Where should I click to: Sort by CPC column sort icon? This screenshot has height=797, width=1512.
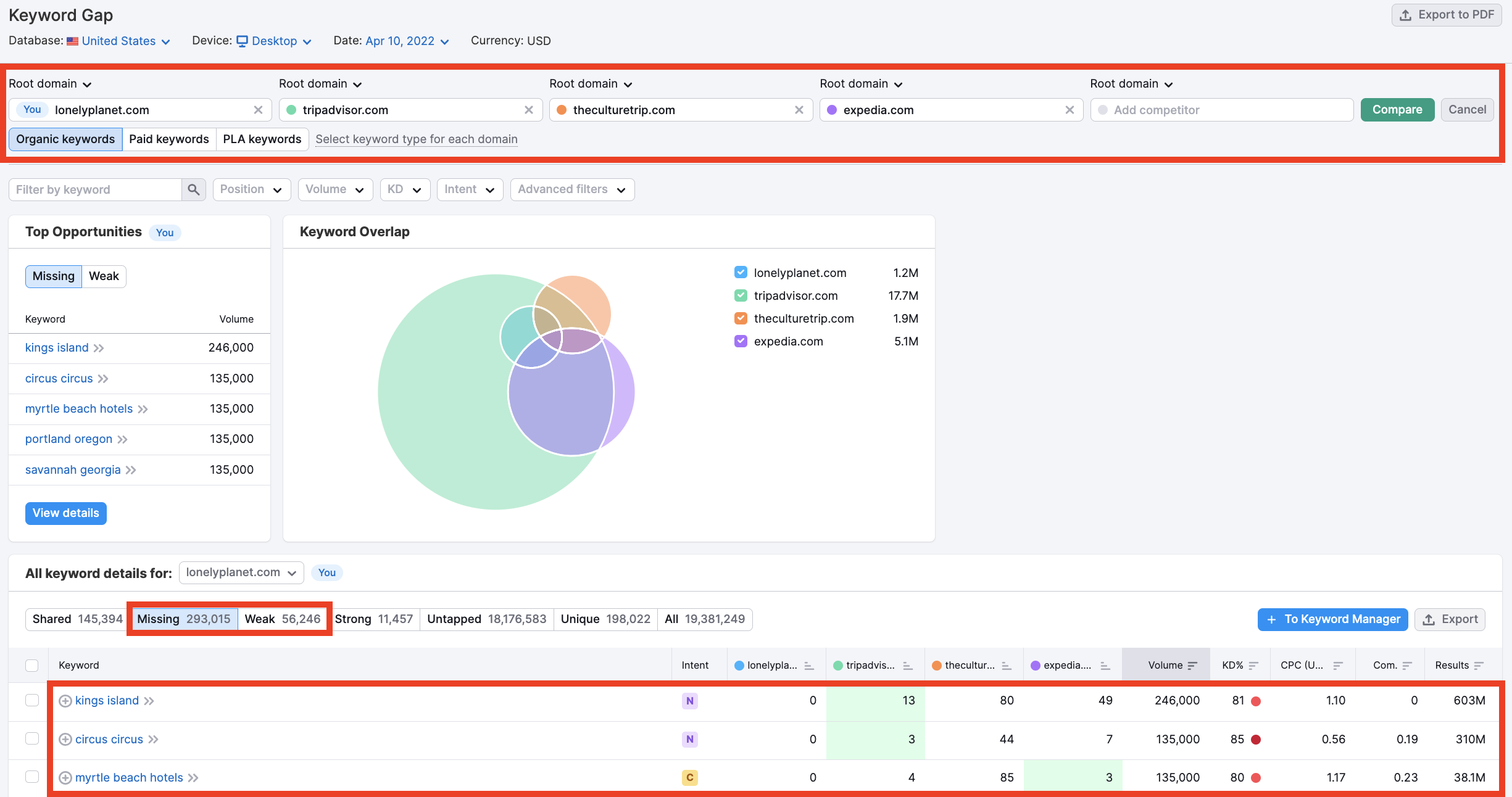(x=1338, y=666)
